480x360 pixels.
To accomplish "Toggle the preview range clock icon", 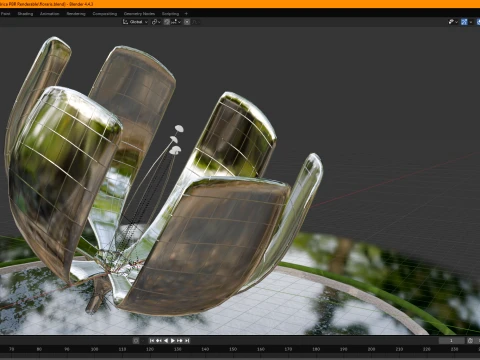I will [x=470, y=340].
